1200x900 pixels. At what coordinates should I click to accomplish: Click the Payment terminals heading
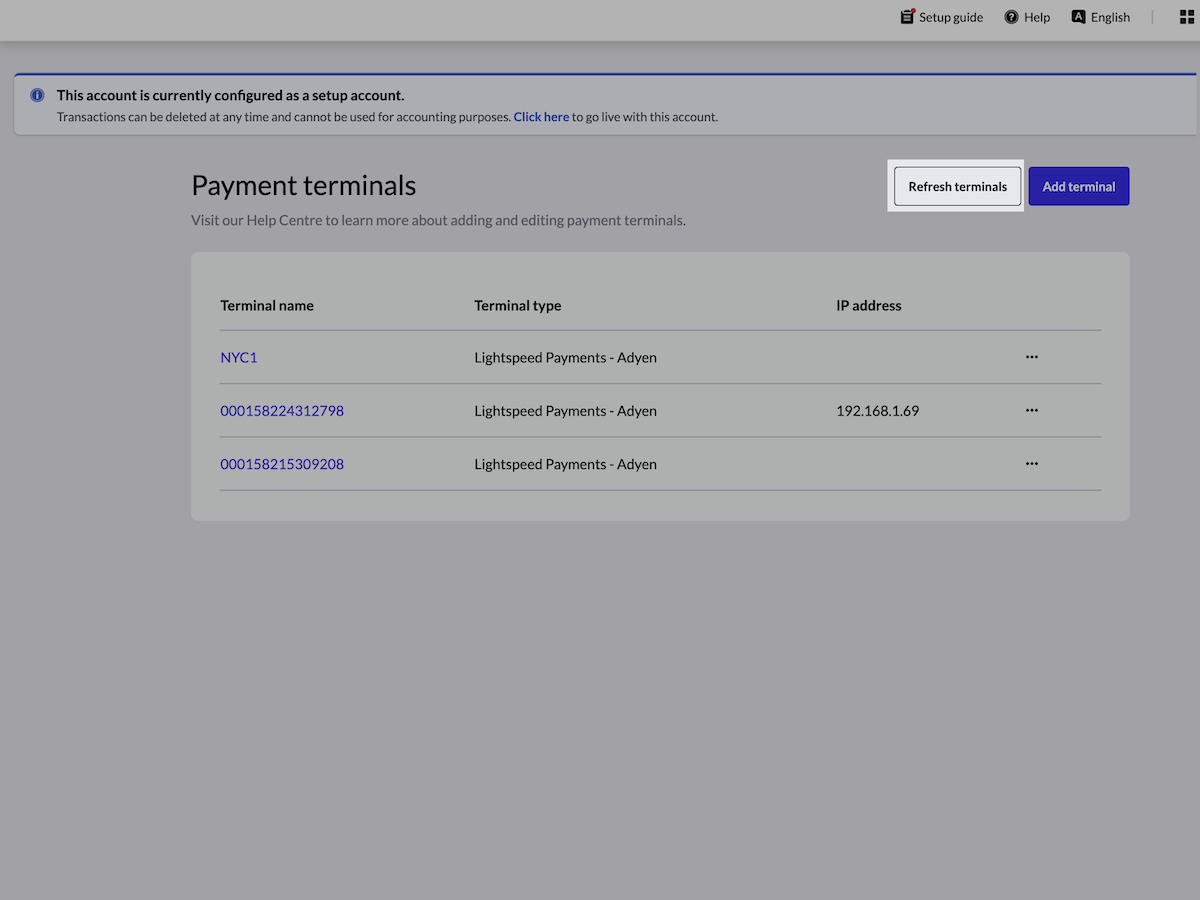tap(303, 186)
